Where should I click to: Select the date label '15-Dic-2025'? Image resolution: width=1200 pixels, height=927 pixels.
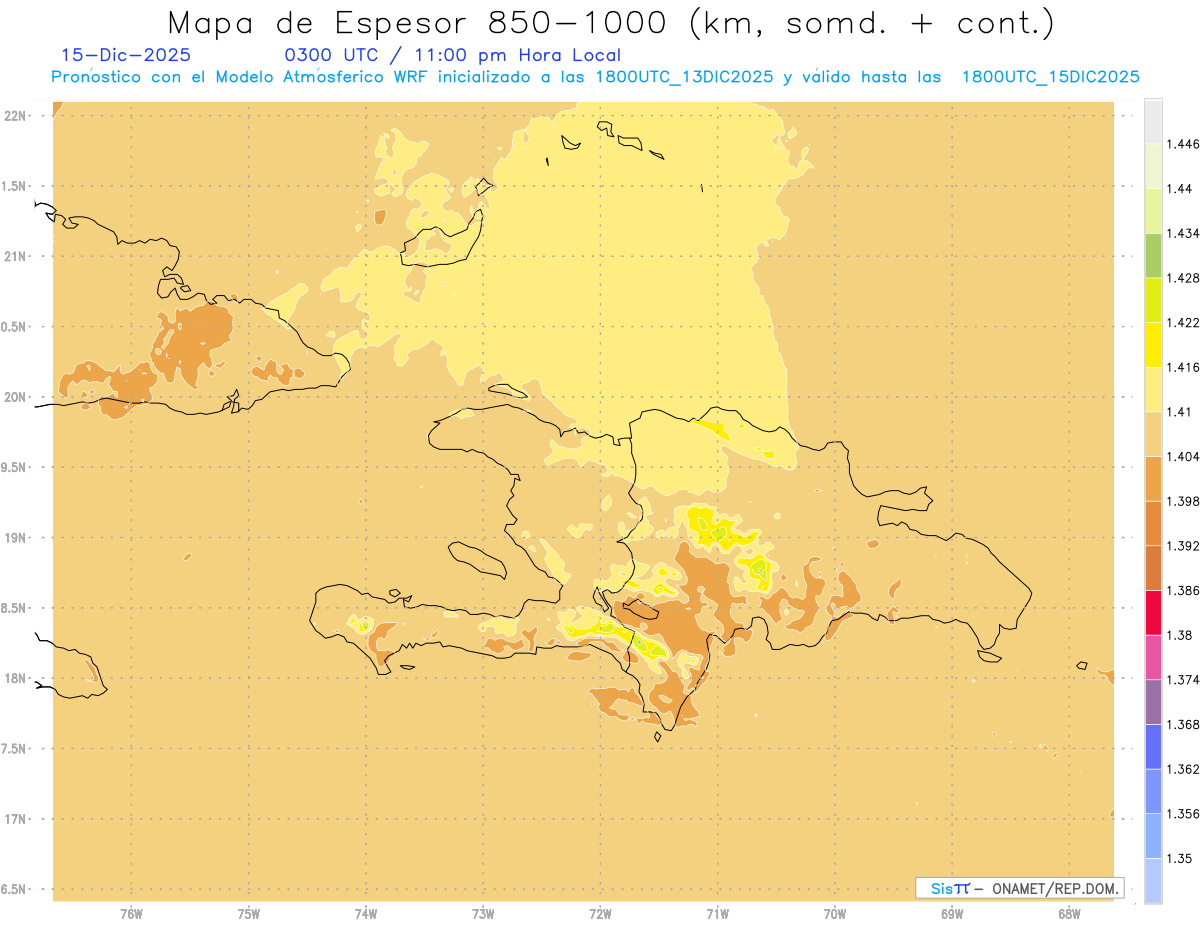(126, 55)
